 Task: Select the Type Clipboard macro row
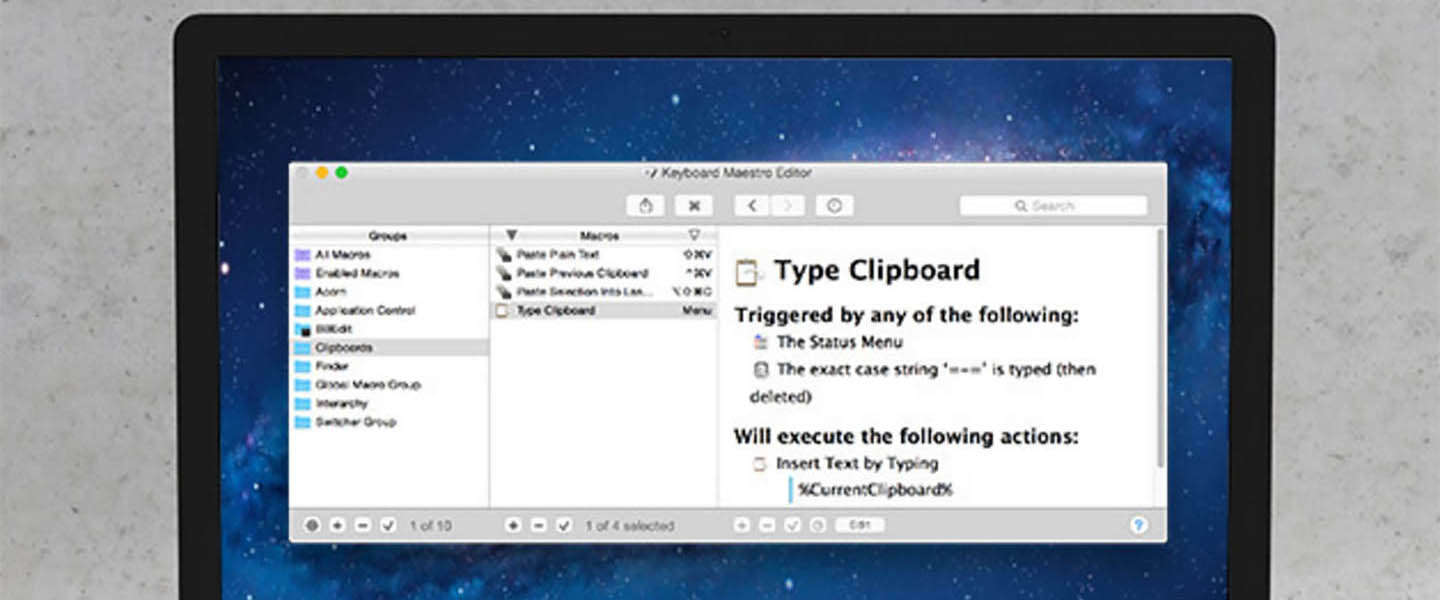[x=604, y=310]
